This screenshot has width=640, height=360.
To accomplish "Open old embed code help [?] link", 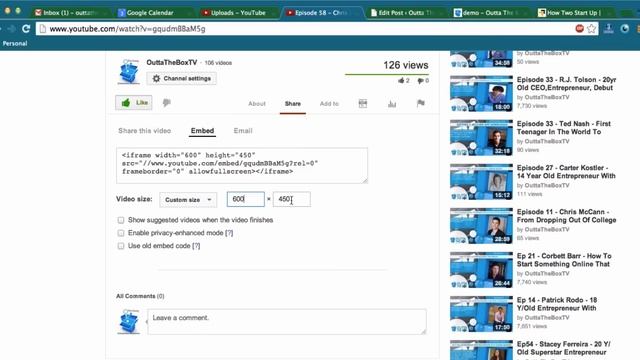I will [196, 246].
